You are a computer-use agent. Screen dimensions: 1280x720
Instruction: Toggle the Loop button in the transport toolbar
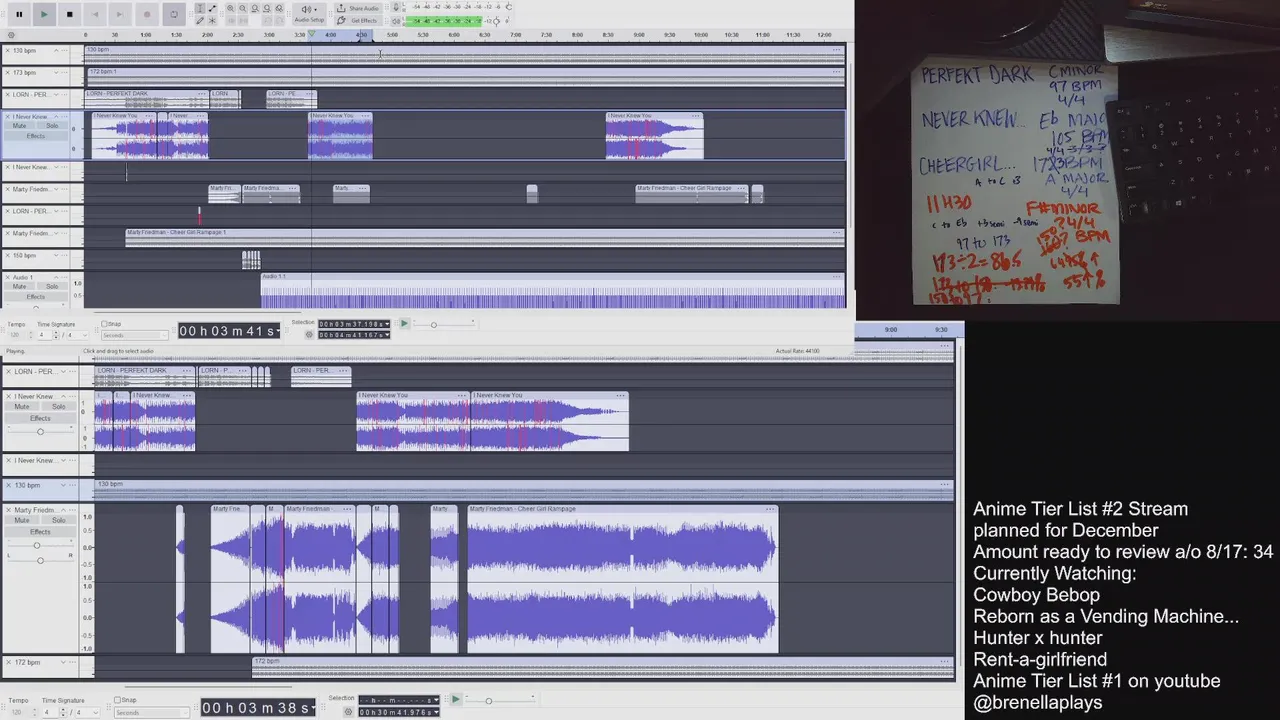click(174, 14)
